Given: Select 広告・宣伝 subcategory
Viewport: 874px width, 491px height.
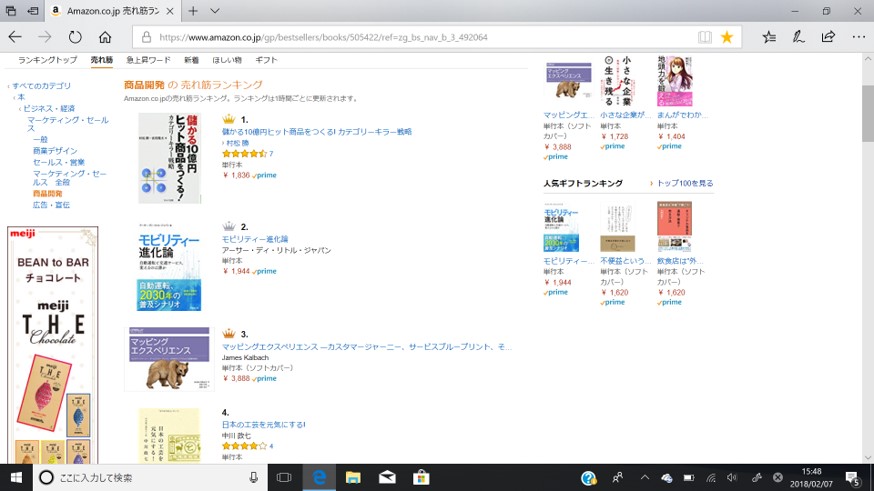Looking at the screenshot, I should [x=51, y=205].
